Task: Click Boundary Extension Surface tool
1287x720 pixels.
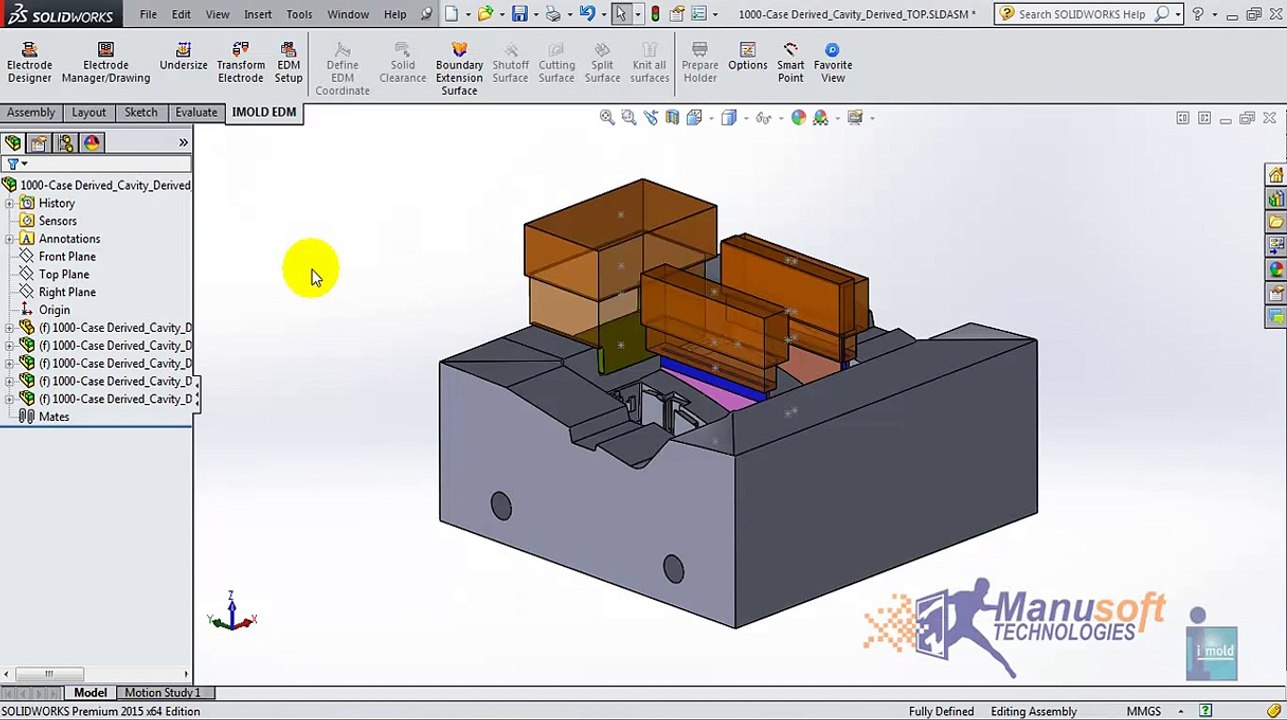Action: point(459,69)
